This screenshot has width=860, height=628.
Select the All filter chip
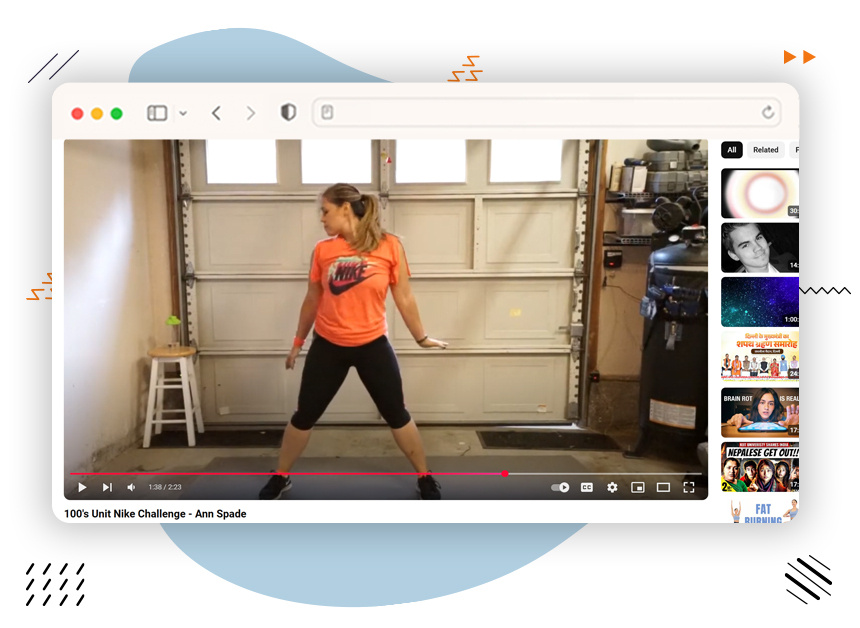pyautogui.click(x=732, y=150)
